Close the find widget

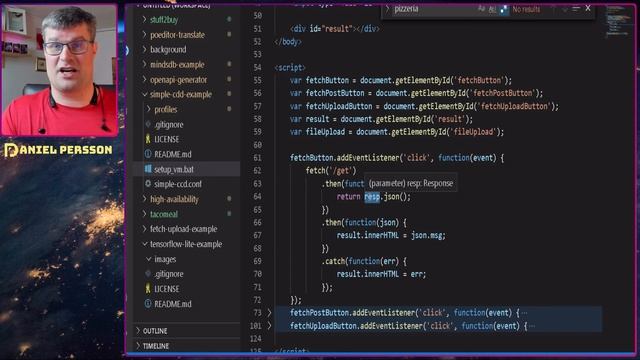pos(588,8)
